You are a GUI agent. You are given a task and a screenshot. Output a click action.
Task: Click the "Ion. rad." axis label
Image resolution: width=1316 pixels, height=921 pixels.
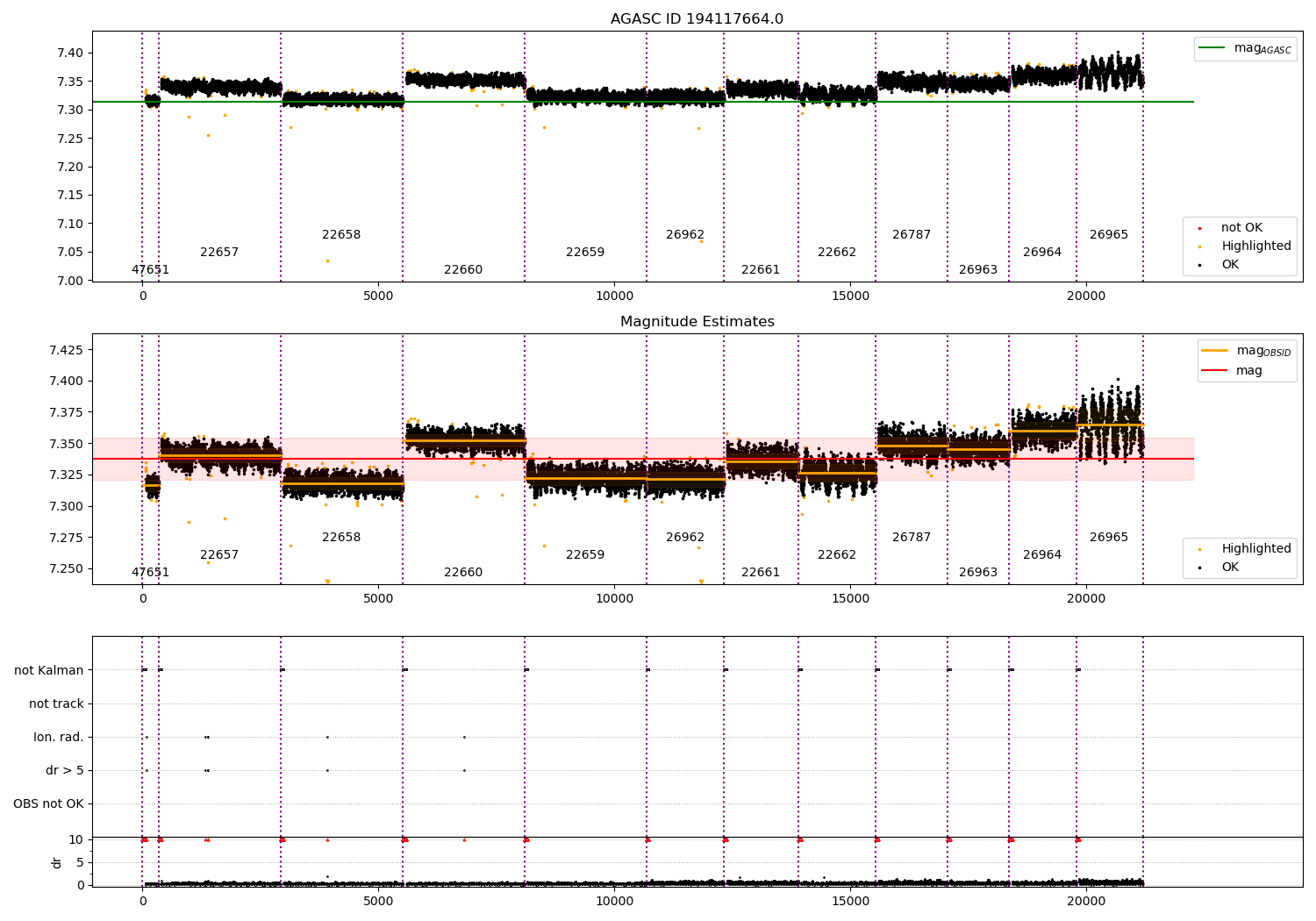click(59, 737)
